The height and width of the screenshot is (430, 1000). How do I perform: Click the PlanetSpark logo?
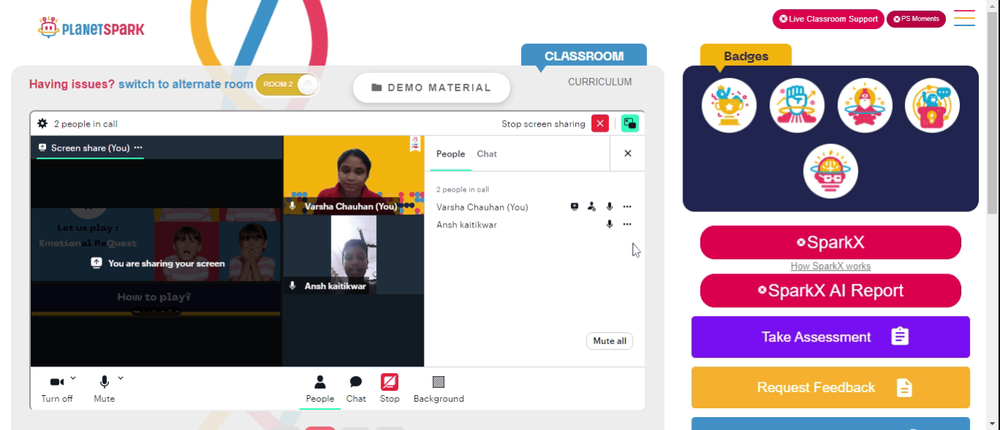tap(91, 27)
